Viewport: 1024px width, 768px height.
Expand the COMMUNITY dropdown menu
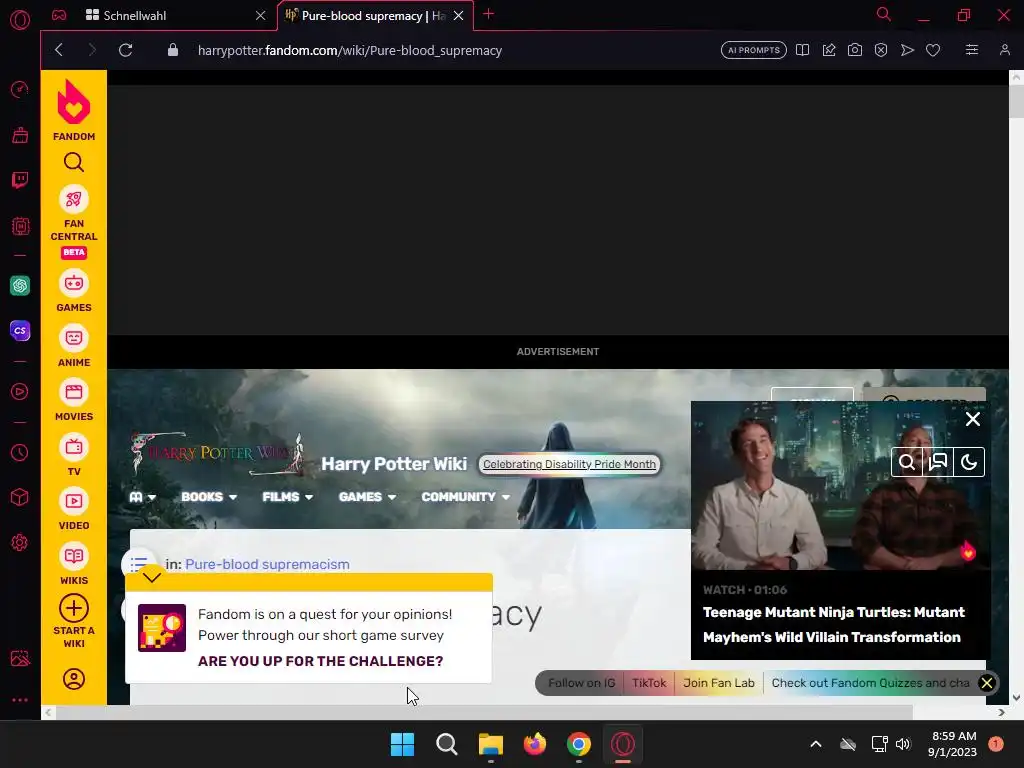(x=466, y=497)
